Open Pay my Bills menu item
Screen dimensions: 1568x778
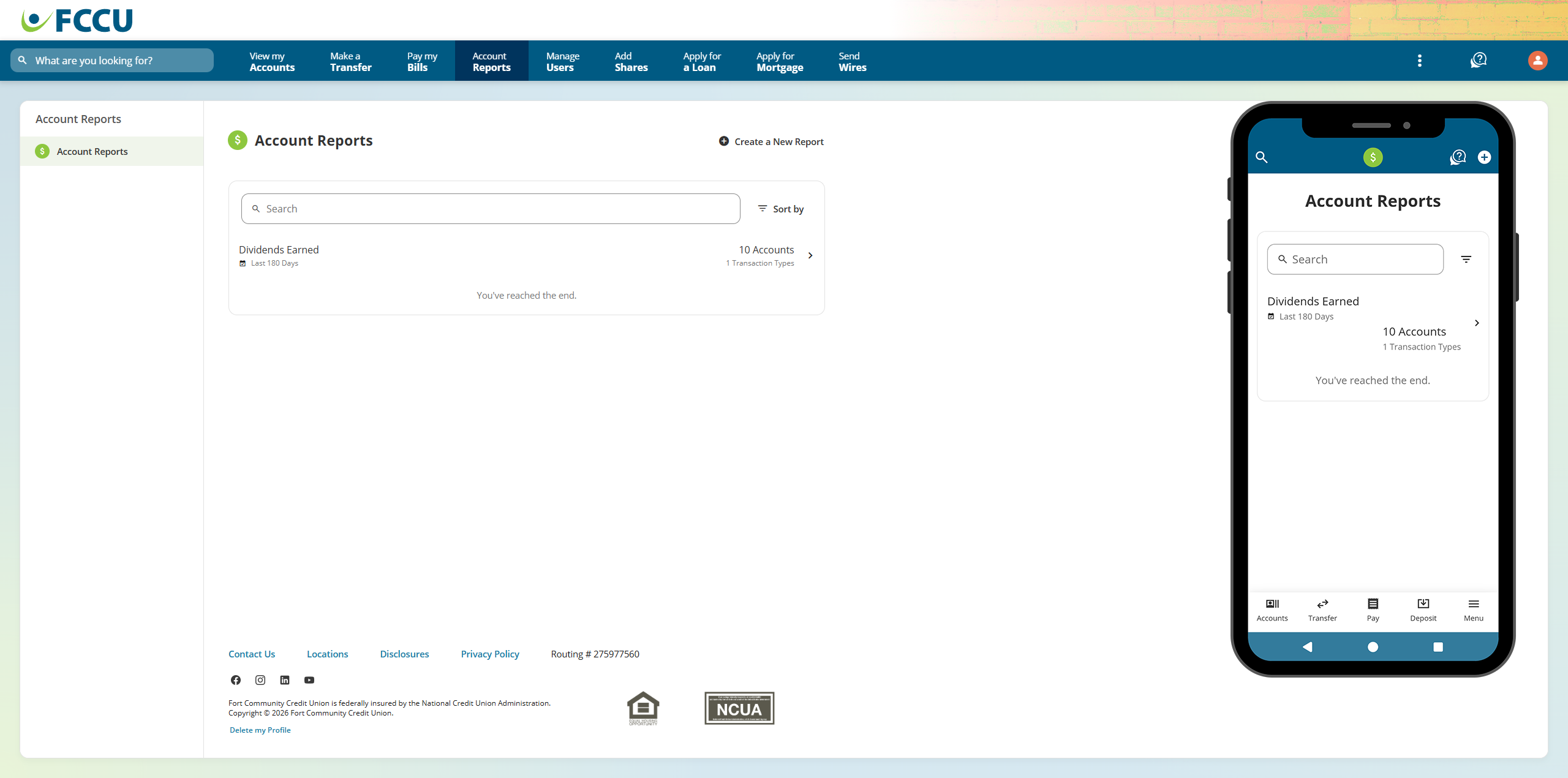tap(422, 61)
